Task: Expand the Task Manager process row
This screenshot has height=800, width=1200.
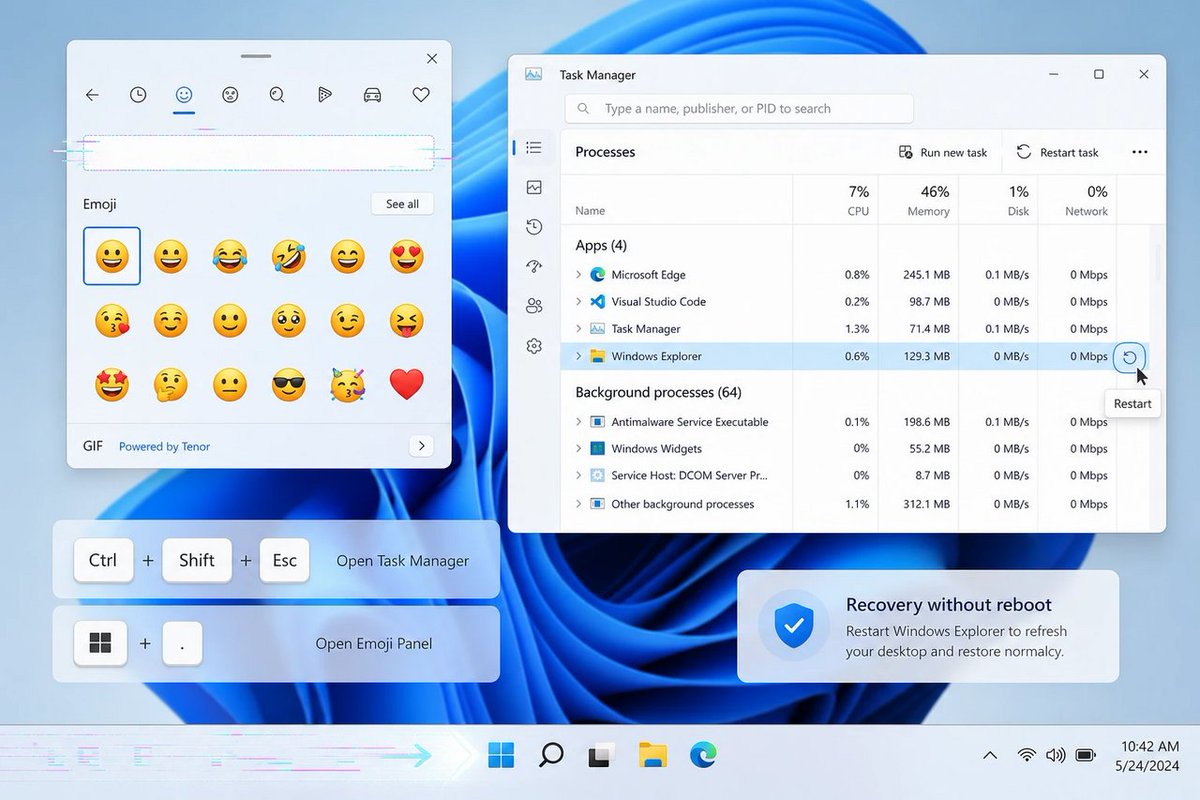Action: click(578, 328)
